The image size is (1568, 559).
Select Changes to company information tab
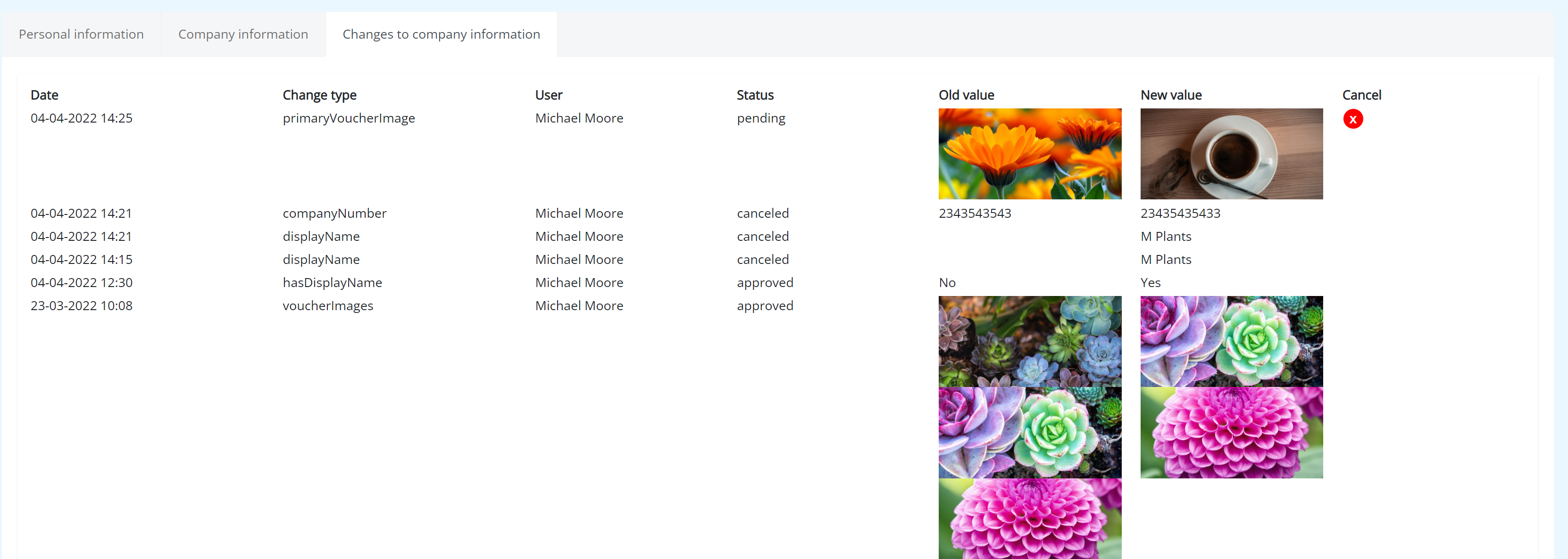click(442, 34)
